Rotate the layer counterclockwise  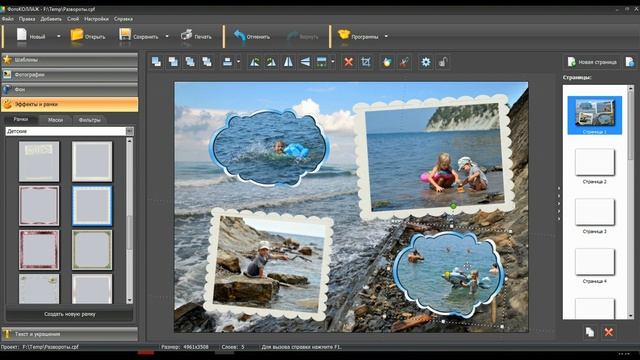255,62
